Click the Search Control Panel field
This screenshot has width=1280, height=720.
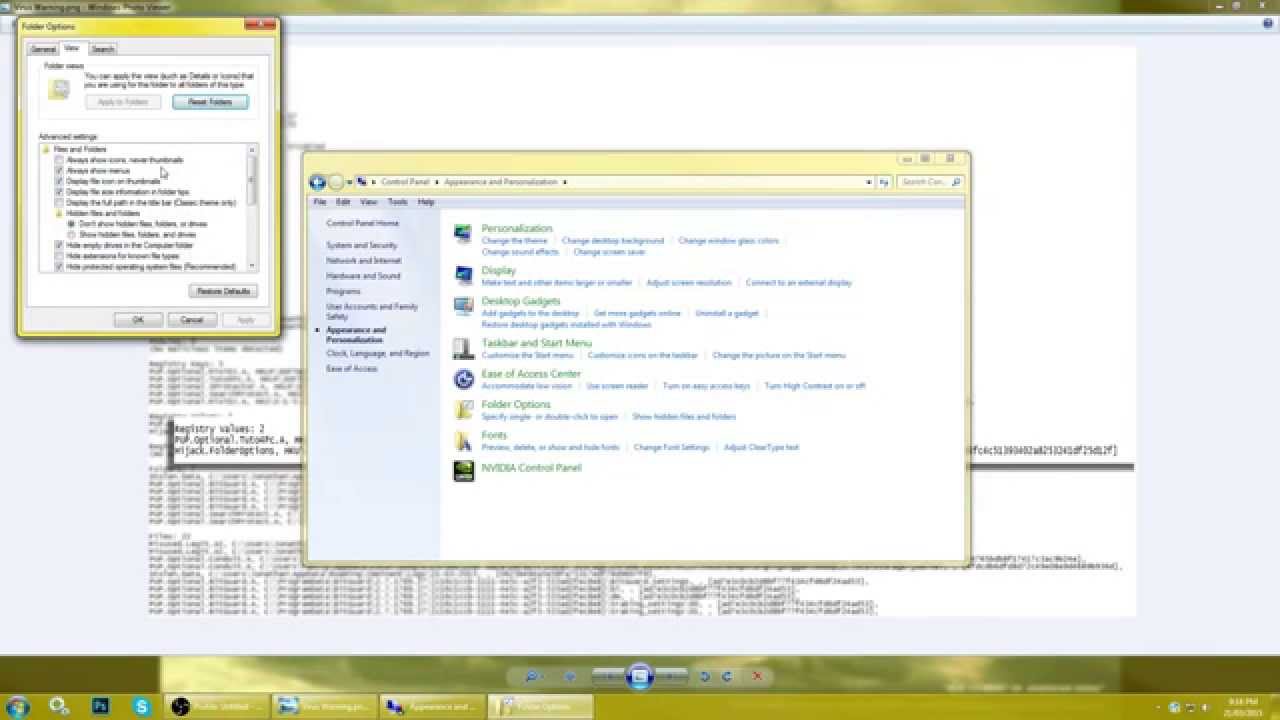point(930,182)
